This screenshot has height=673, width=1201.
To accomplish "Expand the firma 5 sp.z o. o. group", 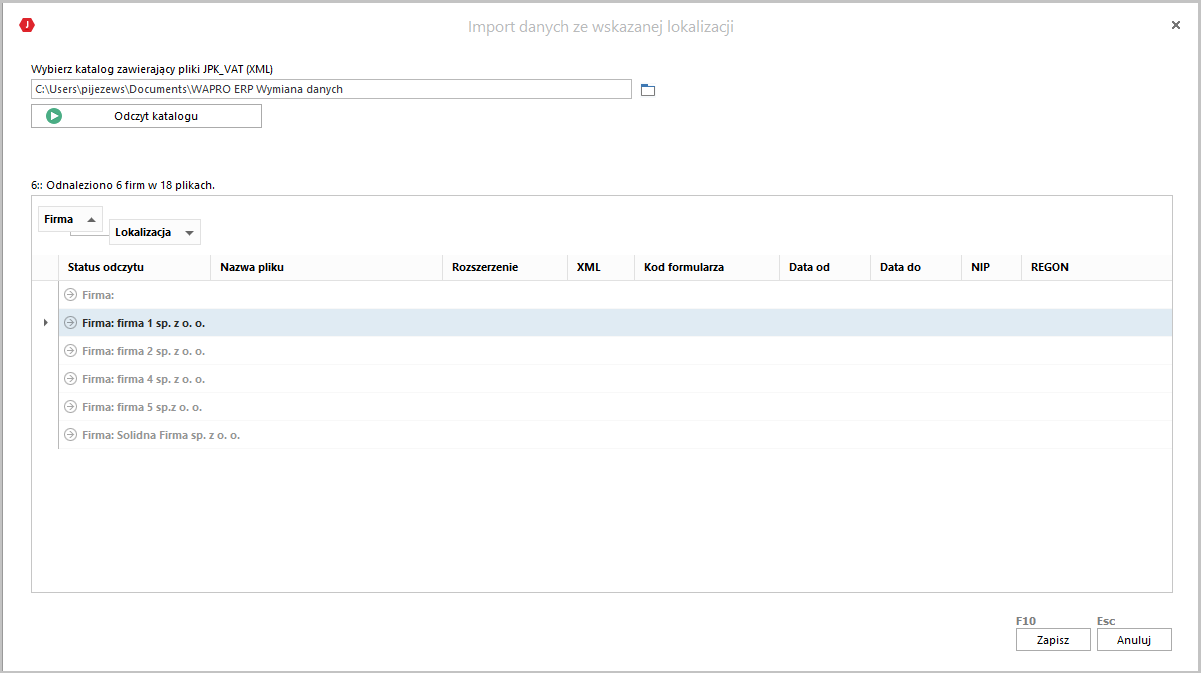I will point(71,407).
